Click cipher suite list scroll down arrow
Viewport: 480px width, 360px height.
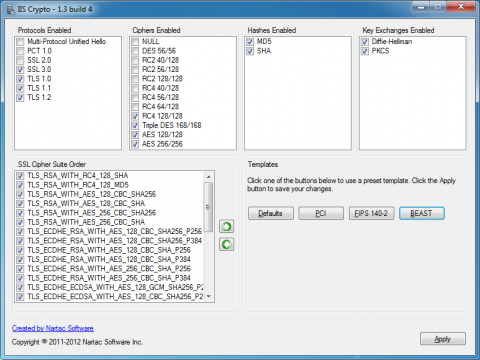pyautogui.click(x=209, y=296)
